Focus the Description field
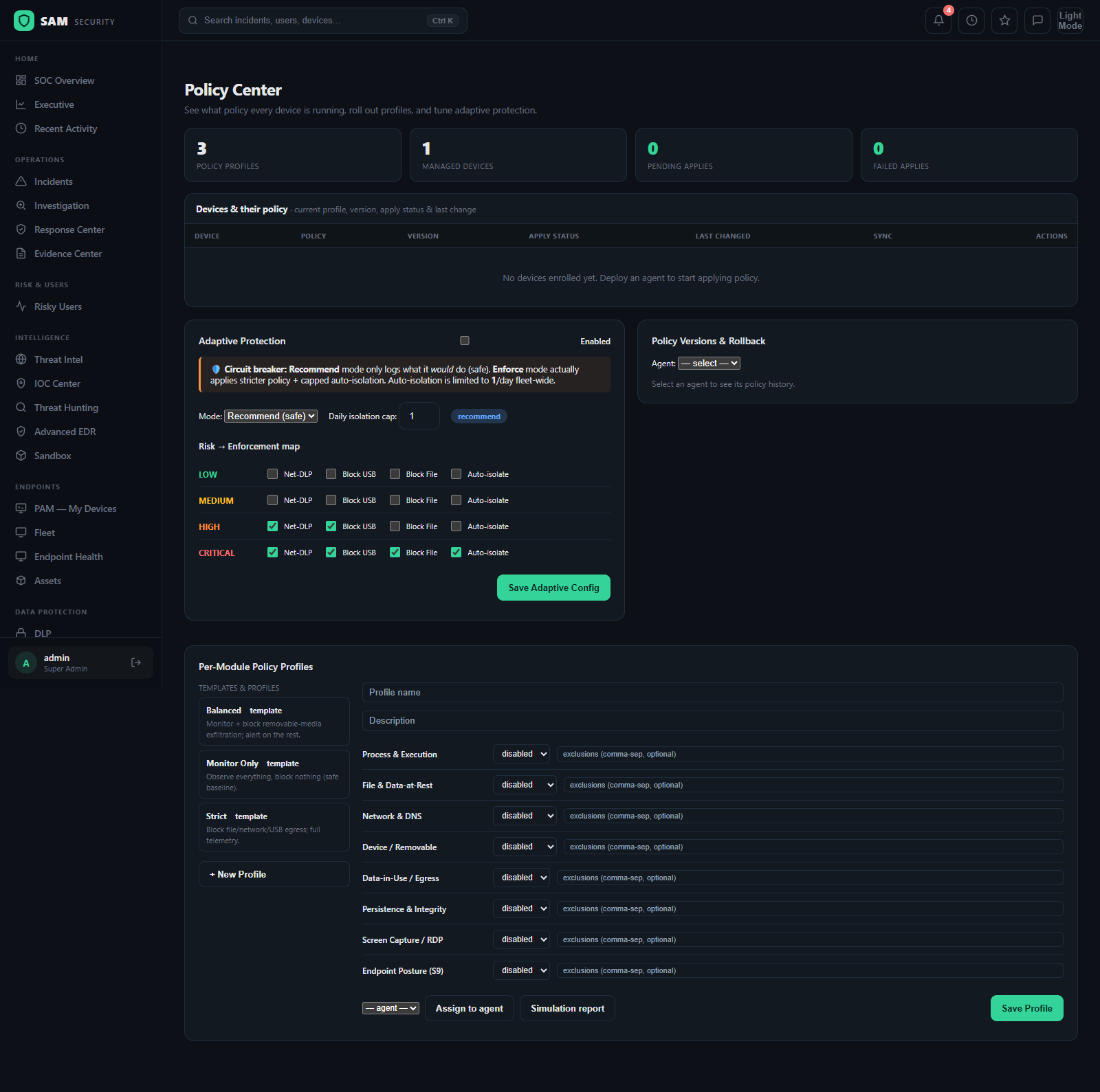The height and width of the screenshot is (1092, 1100). click(712, 720)
